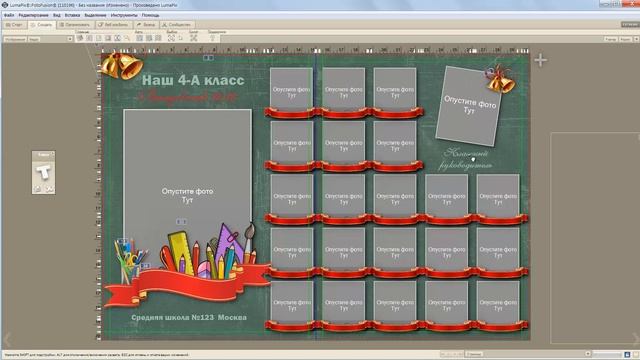Switch to the Веб альбомы tab
The image size is (640, 360).
click(113, 25)
